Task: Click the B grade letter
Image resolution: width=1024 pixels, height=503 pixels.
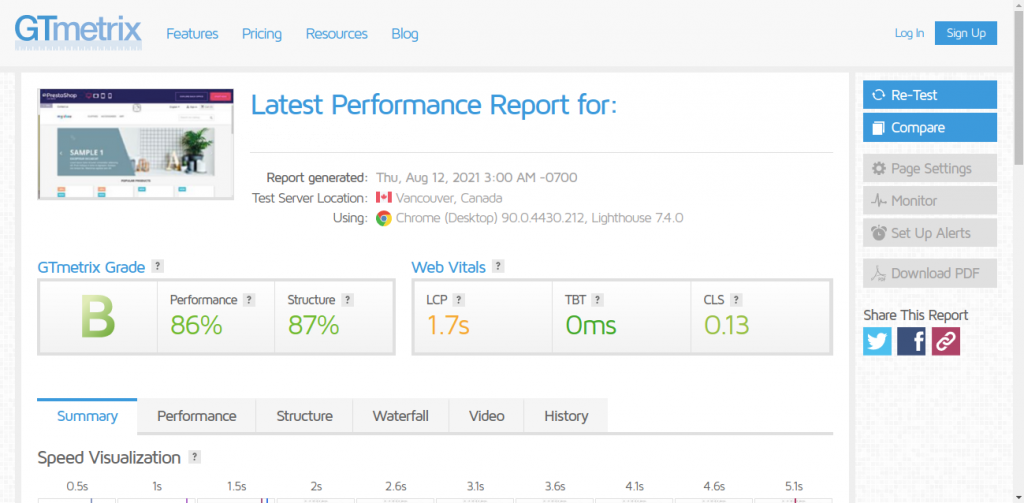Action: click(x=98, y=317)
